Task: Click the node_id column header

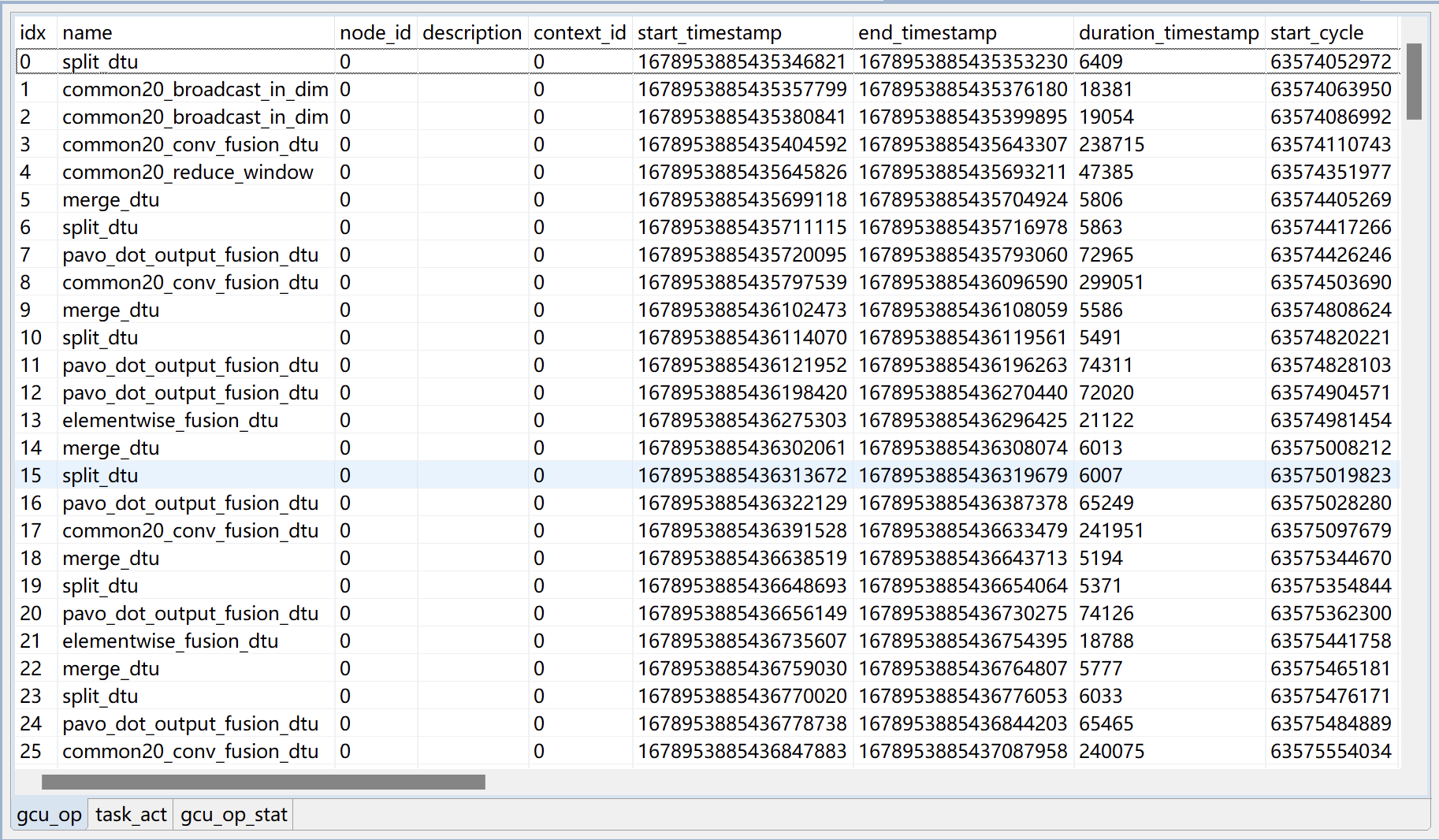Action: [x=375, y=32]
